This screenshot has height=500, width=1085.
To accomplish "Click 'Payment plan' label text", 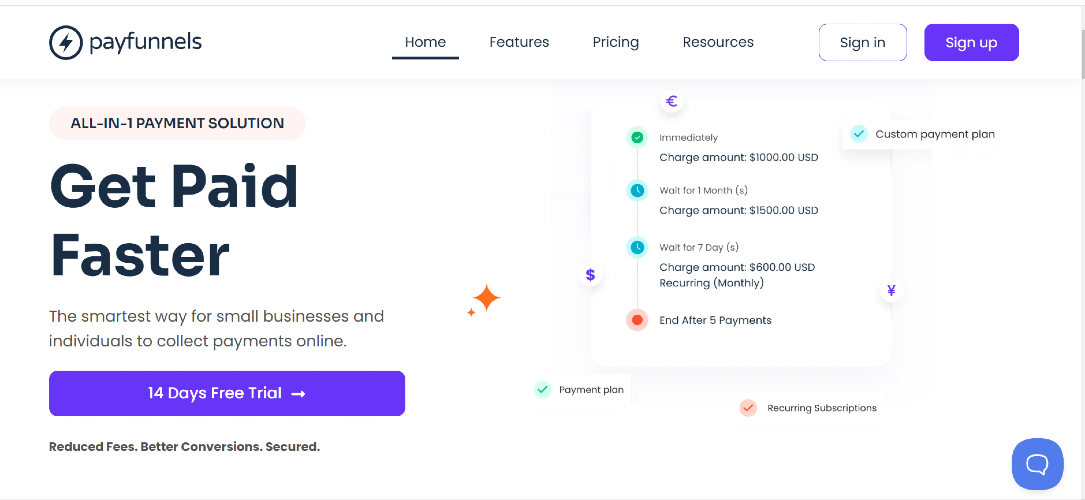I will (x=592, y=390).
